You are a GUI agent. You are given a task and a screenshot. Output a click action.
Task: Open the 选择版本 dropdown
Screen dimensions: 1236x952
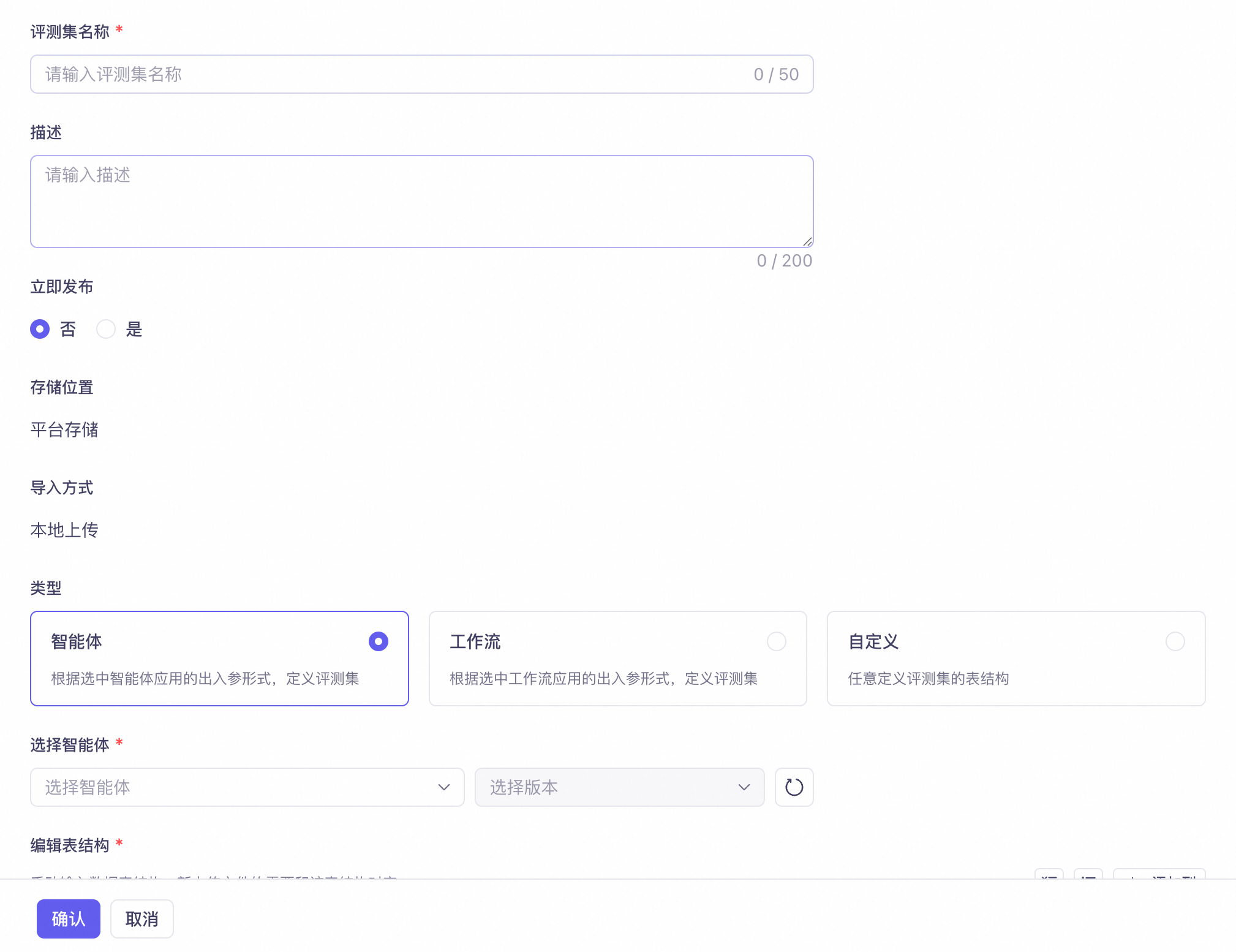606,787
